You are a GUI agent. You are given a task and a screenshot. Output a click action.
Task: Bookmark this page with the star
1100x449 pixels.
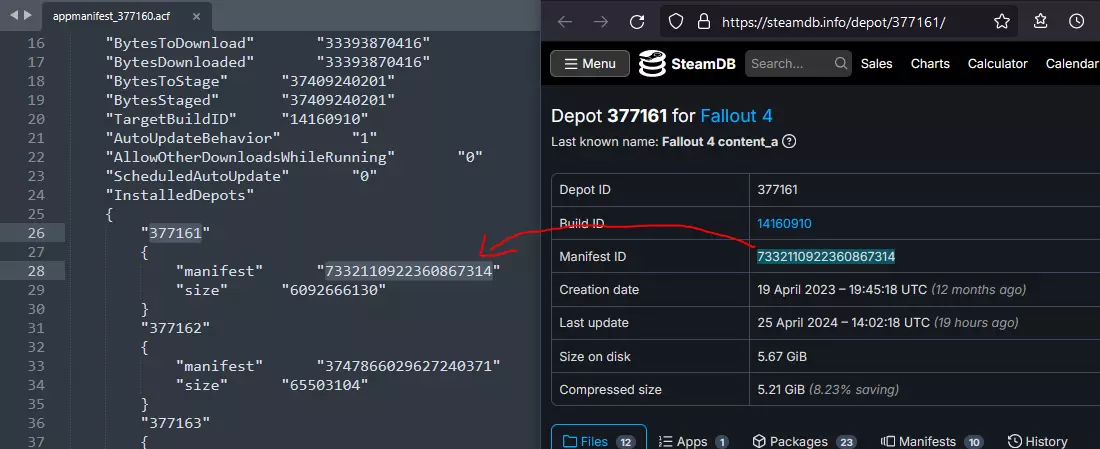click(1002, 21)
